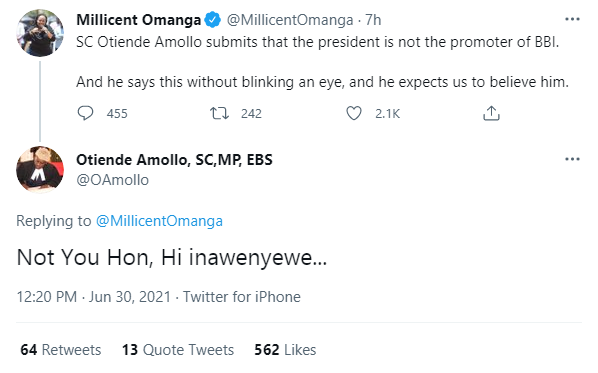Click the blue verified badge beside Millicent Omanga
Screen dimensions: 598x373
point(212,20)
